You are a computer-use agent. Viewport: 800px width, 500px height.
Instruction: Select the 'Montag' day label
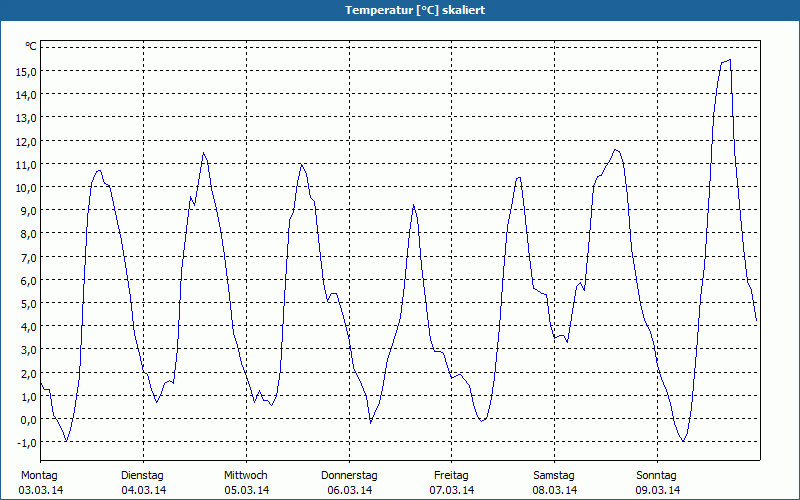coord(39,476)
